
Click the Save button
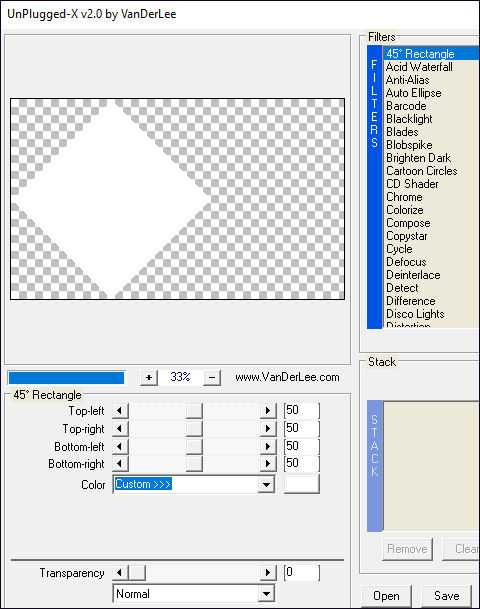[x=447, y=596]
